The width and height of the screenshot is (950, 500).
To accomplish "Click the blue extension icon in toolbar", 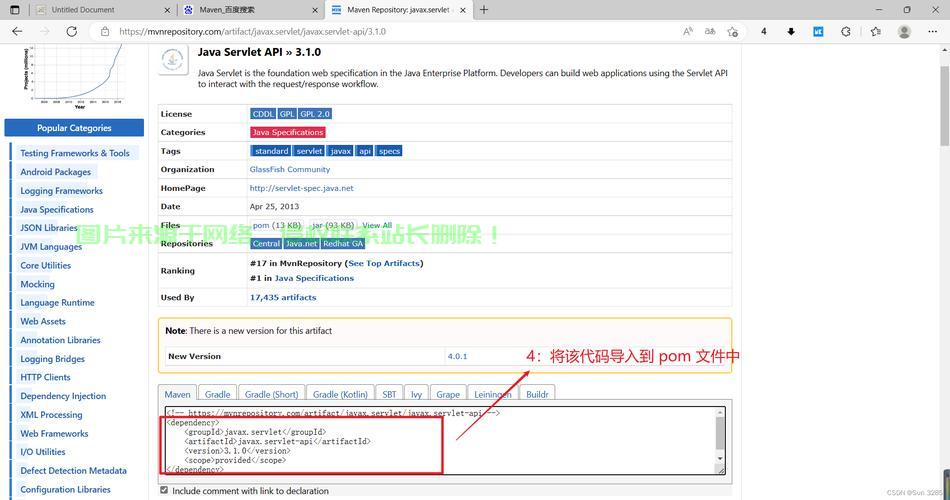I will pos(818,32).
